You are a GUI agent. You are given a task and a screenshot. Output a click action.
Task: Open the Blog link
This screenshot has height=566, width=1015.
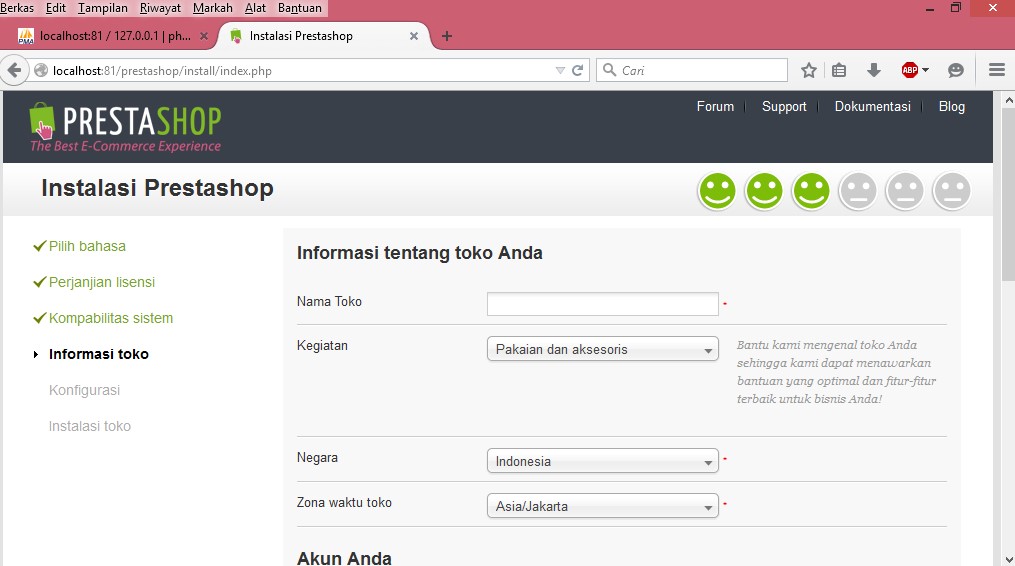(952, 106)
